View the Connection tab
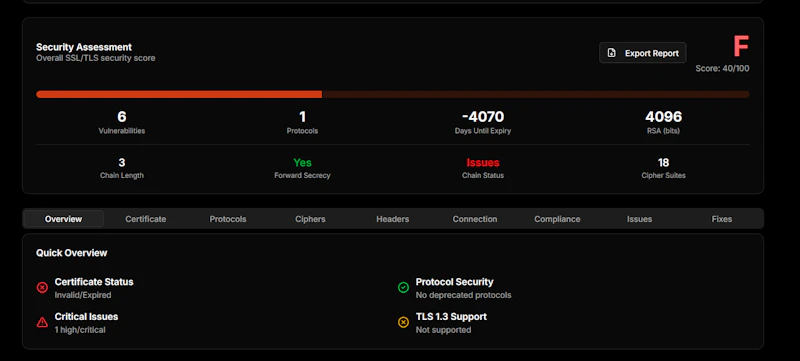Image resolution: width=800 pixels, height=361 pixels. click(475, 219)
